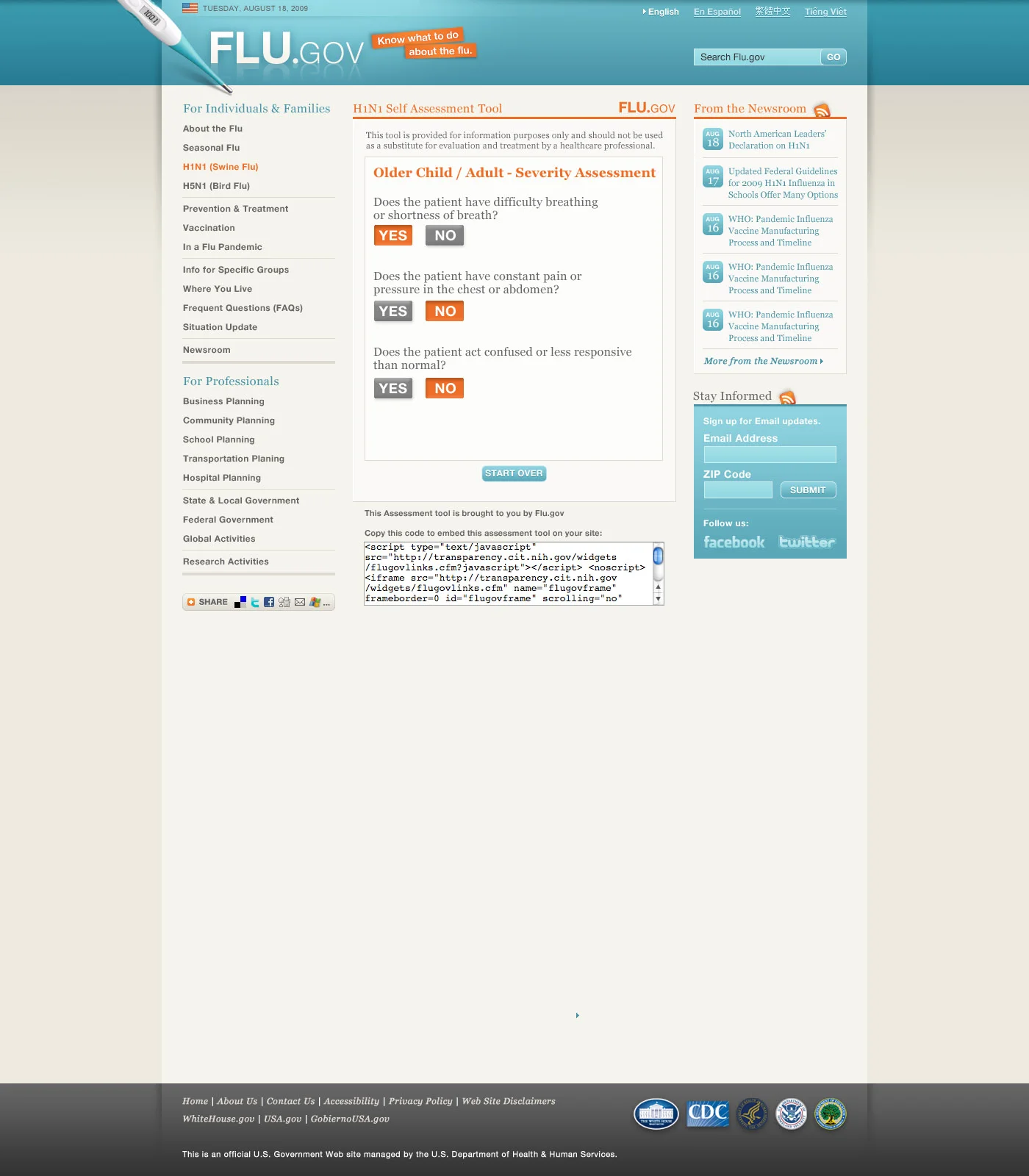Viewport: 1029px width, 1176px height.
Task: Click inside the embed code text area
Action: coord(509,573)
